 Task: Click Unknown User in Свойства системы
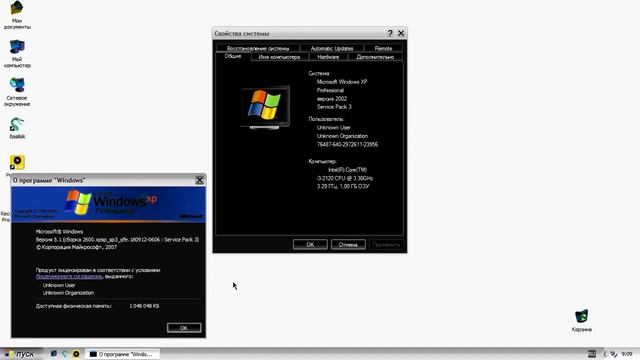[333, 127]
